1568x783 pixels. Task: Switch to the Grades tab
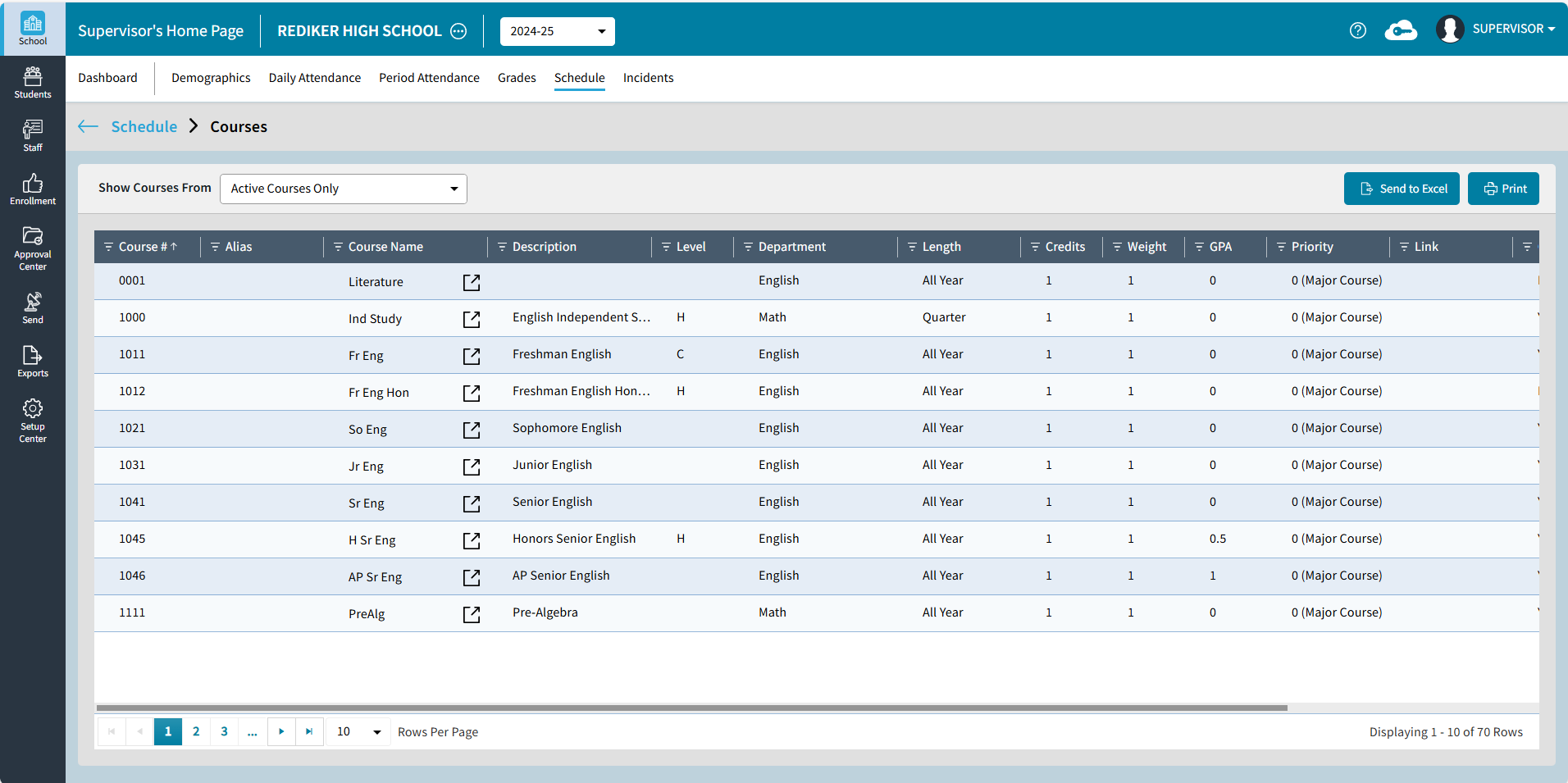pyautogui.click(x=517, y=78)
